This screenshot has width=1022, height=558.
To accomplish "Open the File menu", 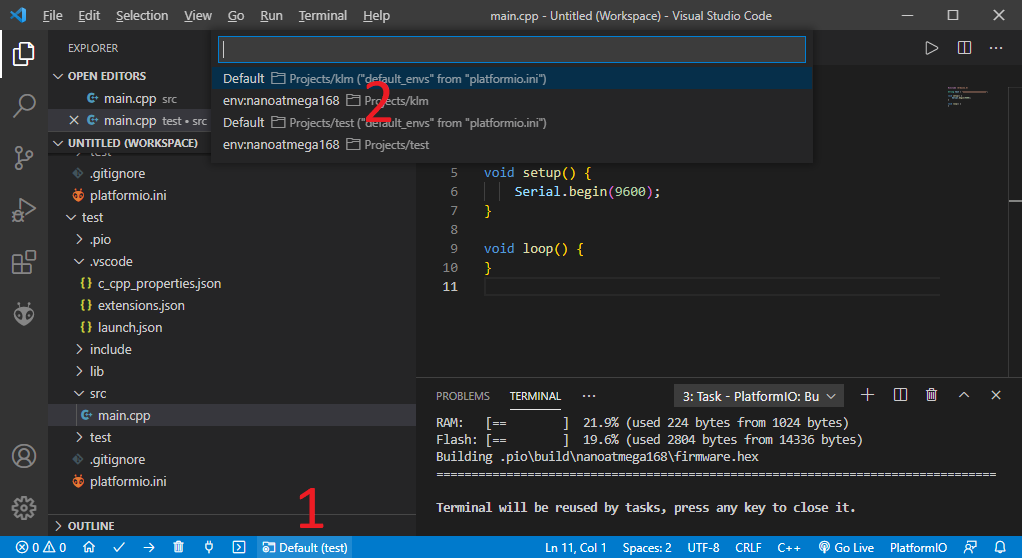I will tap(53, 16).
